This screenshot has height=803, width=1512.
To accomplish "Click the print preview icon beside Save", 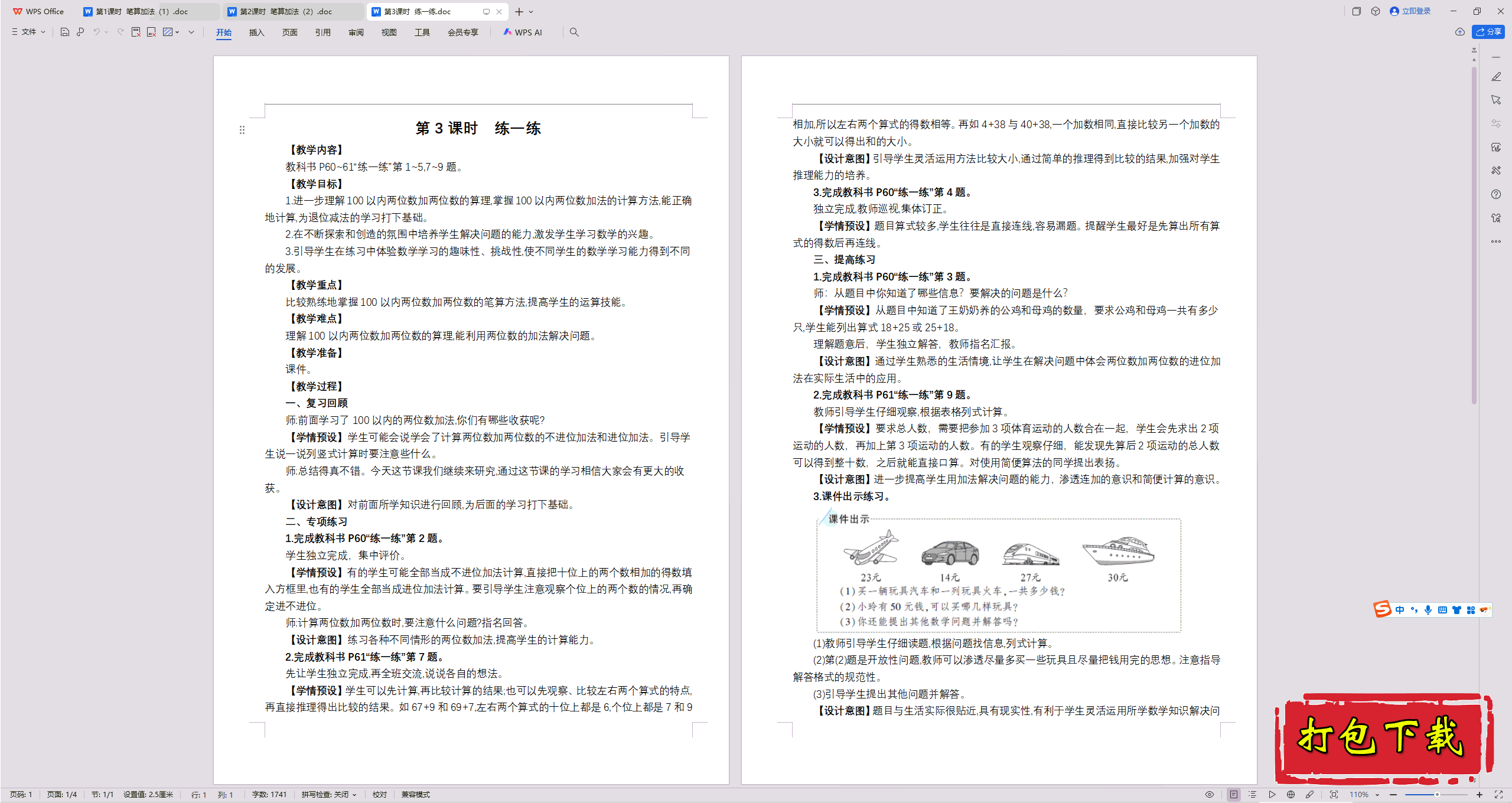I will pyautogui.click(x=80, y=32).
